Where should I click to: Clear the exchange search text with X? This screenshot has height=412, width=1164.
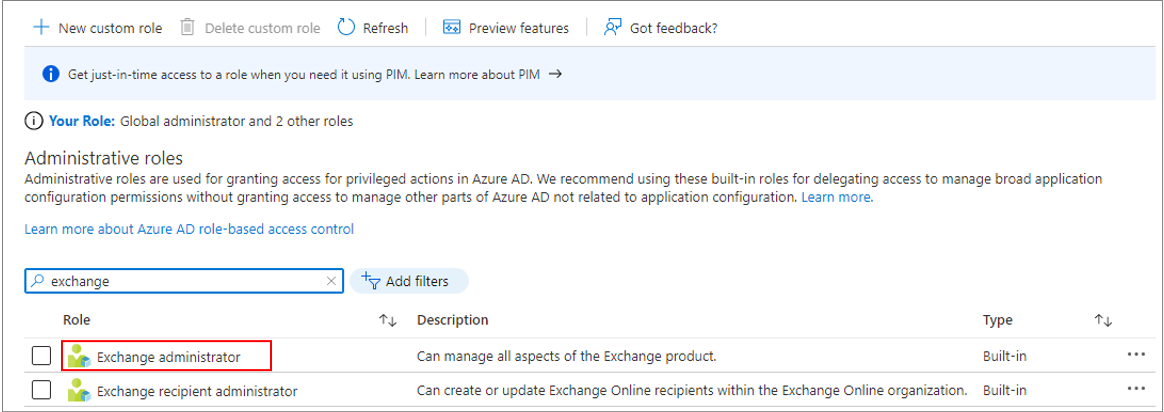331,281
